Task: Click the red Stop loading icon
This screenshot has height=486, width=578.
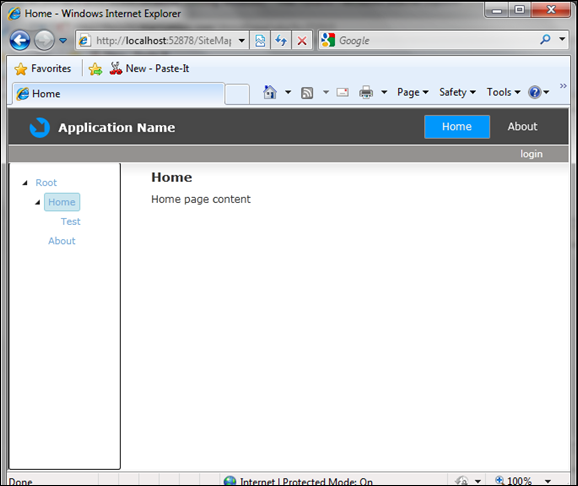Action: [302, 40]
